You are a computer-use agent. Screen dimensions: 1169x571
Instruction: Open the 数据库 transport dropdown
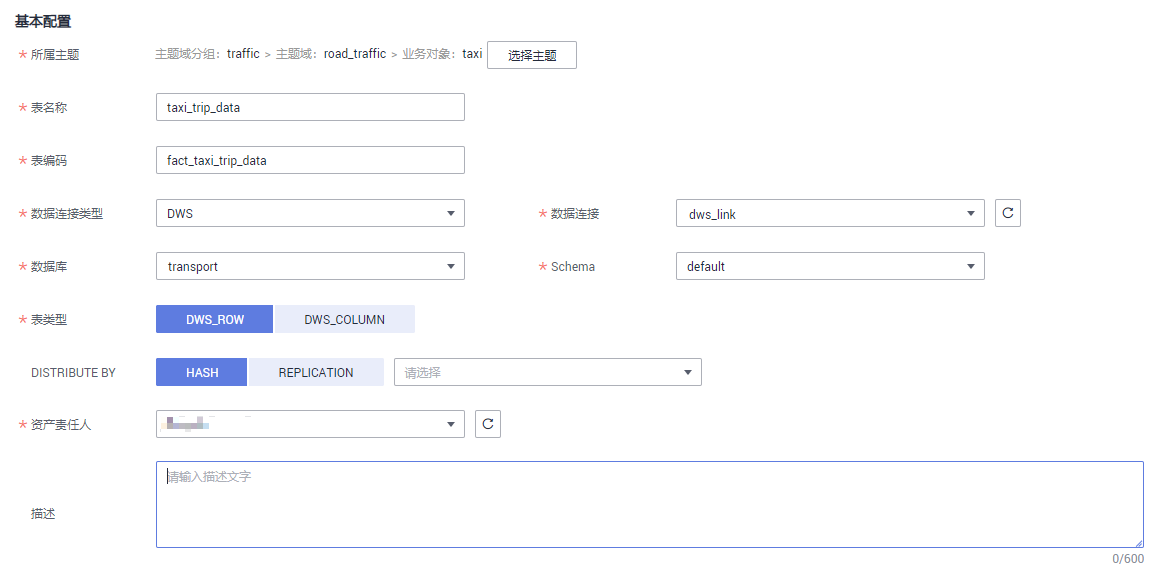[310, 266]
